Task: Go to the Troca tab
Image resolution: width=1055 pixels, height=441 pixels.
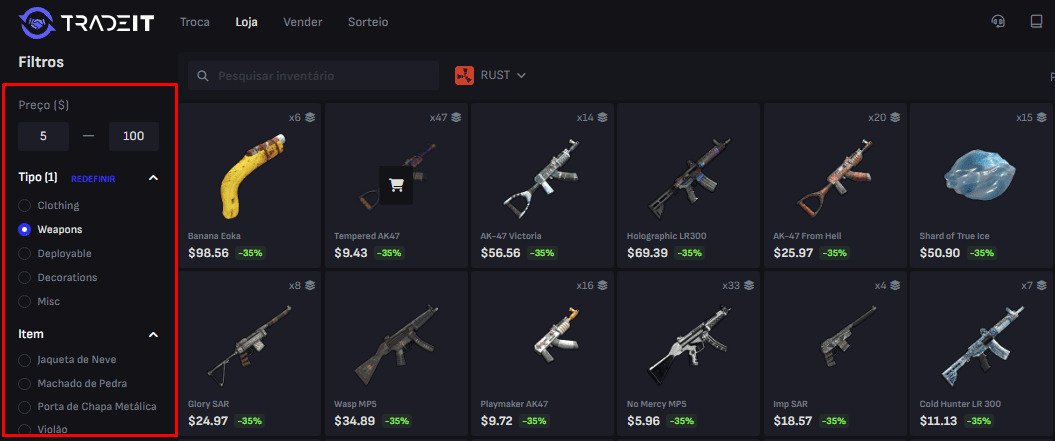Action: (x=194, y=22)
